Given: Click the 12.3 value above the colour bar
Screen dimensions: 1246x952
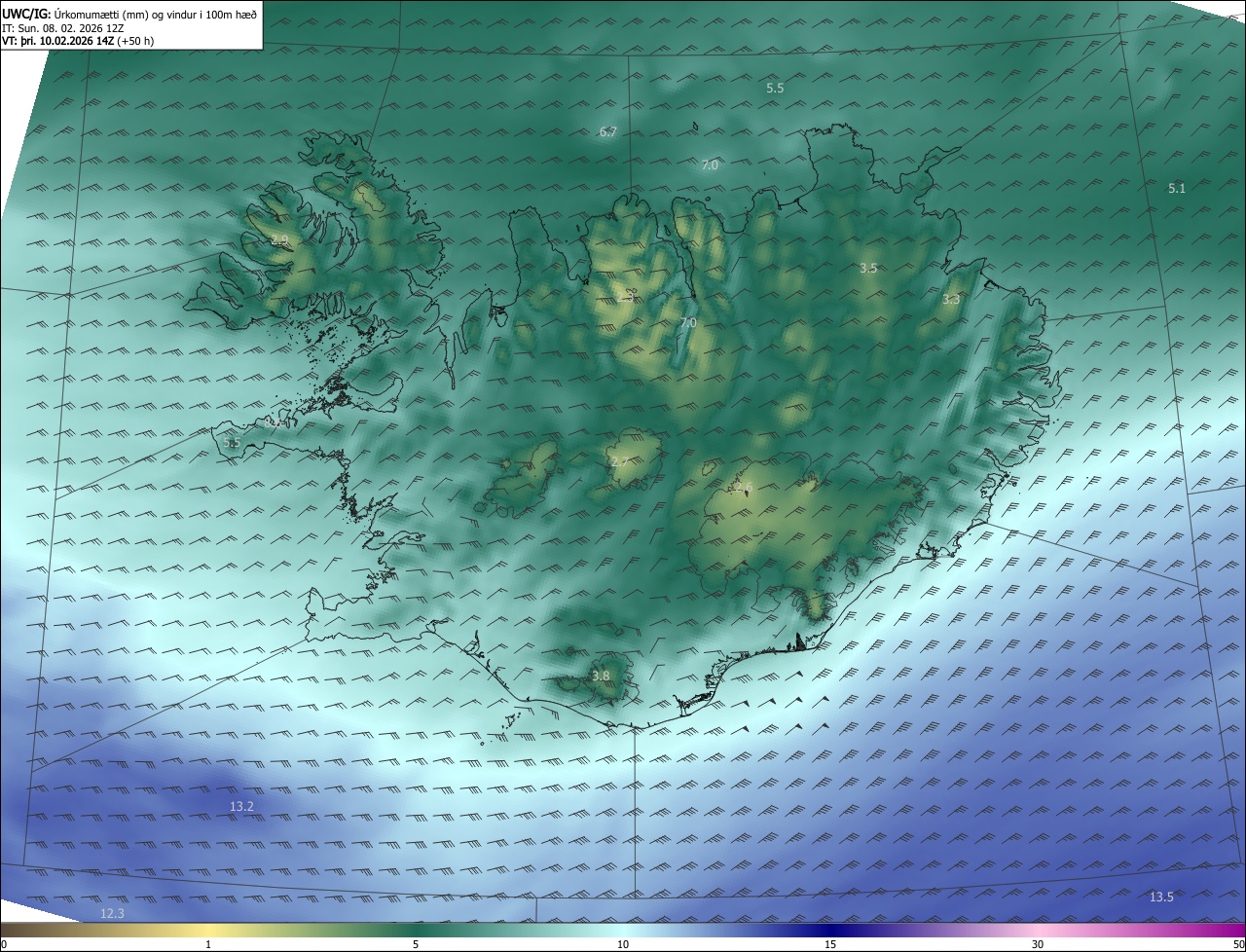Looking at the screenshot, I should pyautogui.click(x=112, y=913).
